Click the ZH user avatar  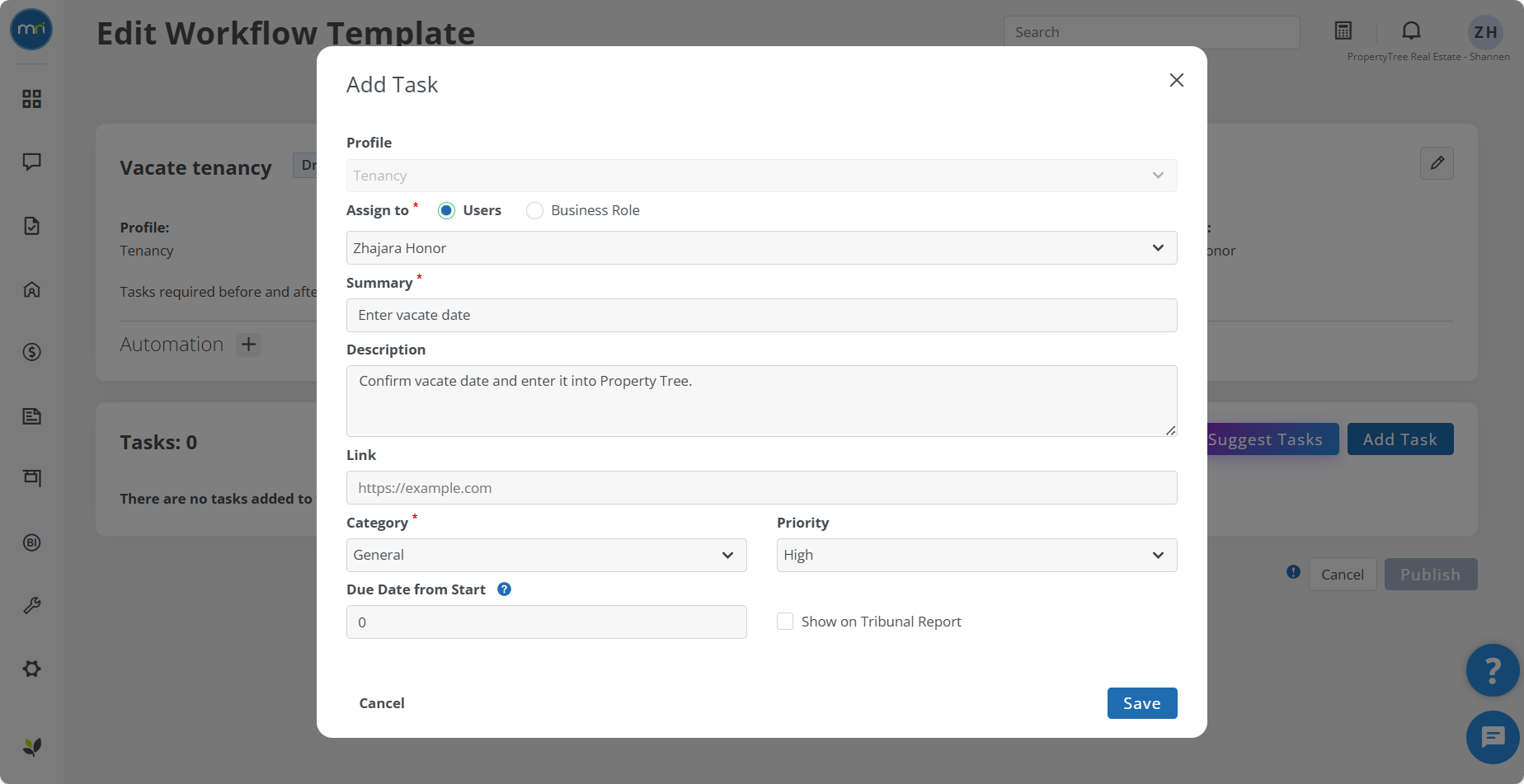tap(1485, 32)
